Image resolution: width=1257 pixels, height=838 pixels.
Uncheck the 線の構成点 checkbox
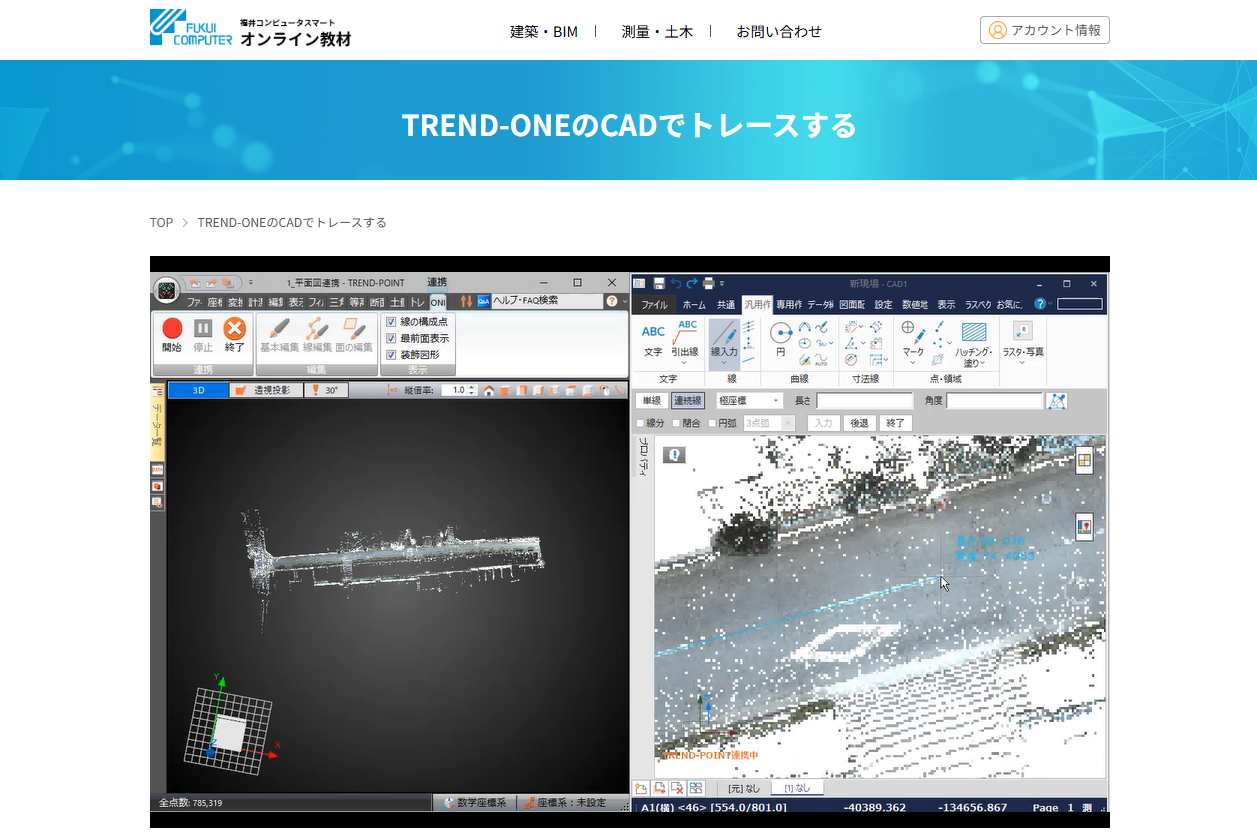[x=390, y=323]
